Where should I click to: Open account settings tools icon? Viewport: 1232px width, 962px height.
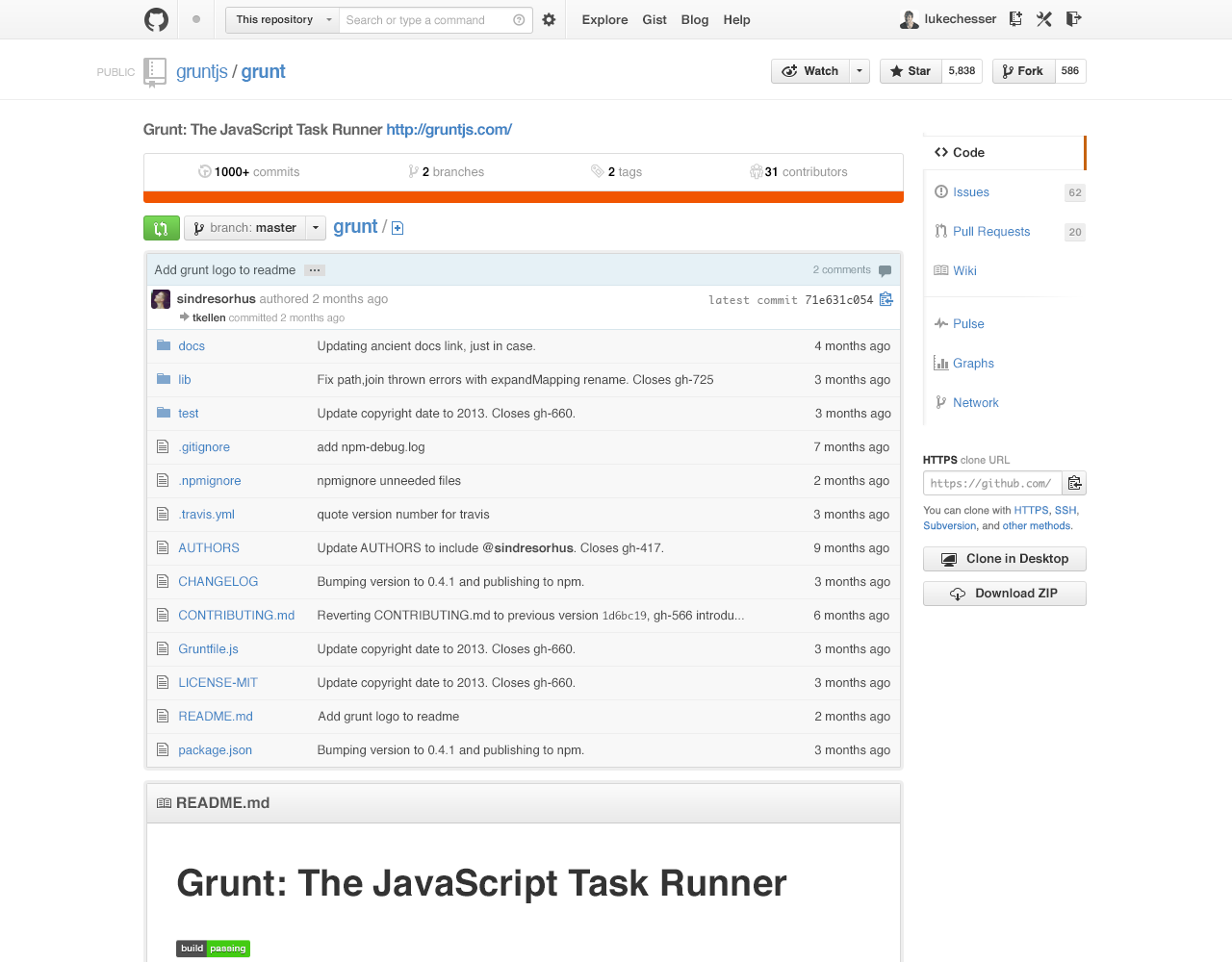tap(1044, 19)
